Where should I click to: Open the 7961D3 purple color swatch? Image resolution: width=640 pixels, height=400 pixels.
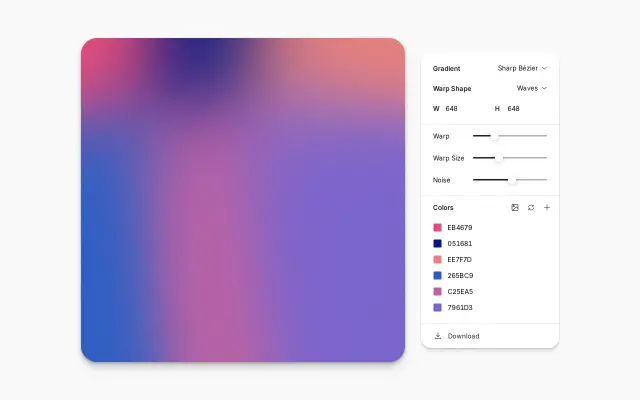click(x=438, y=307)
